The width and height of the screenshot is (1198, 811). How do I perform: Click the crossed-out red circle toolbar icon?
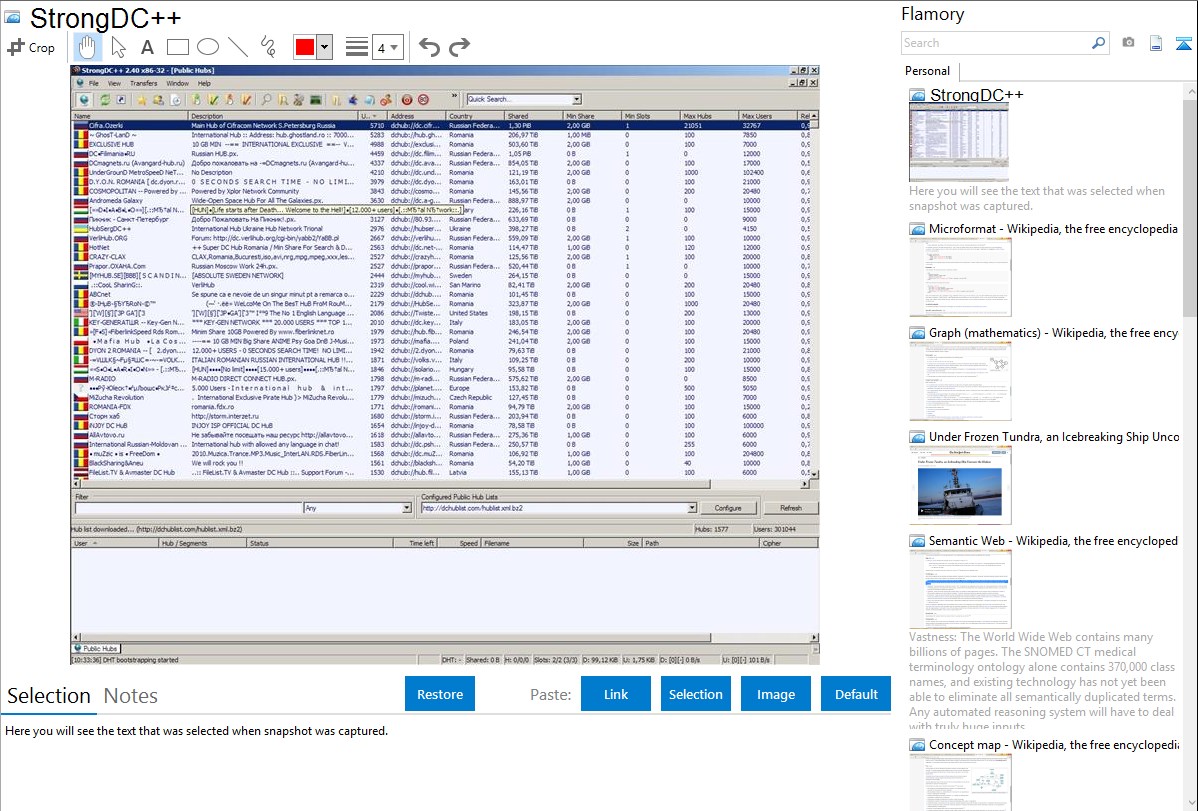[423, 99]
